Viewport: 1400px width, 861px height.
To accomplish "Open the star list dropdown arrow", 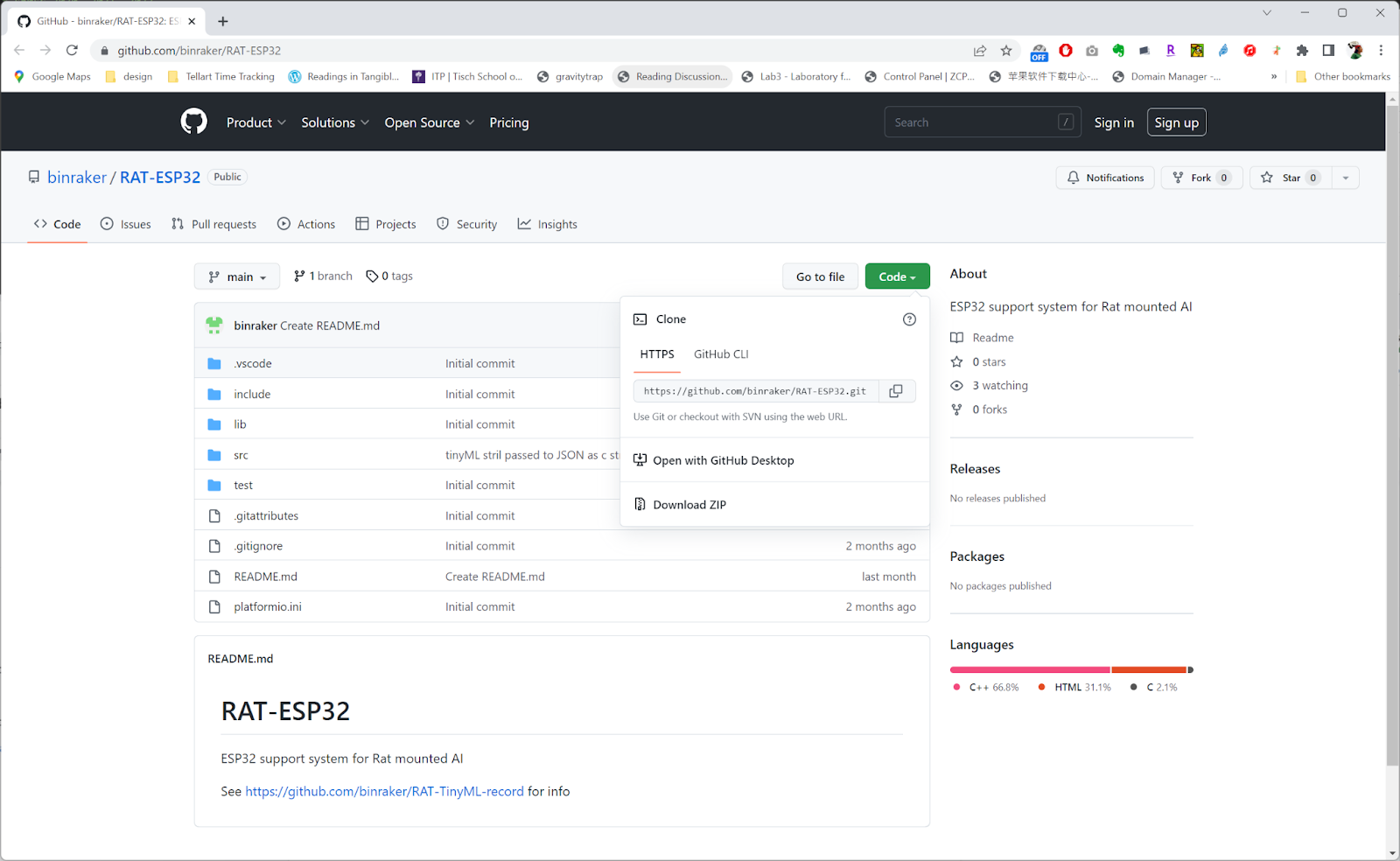I will point(1346,178).
